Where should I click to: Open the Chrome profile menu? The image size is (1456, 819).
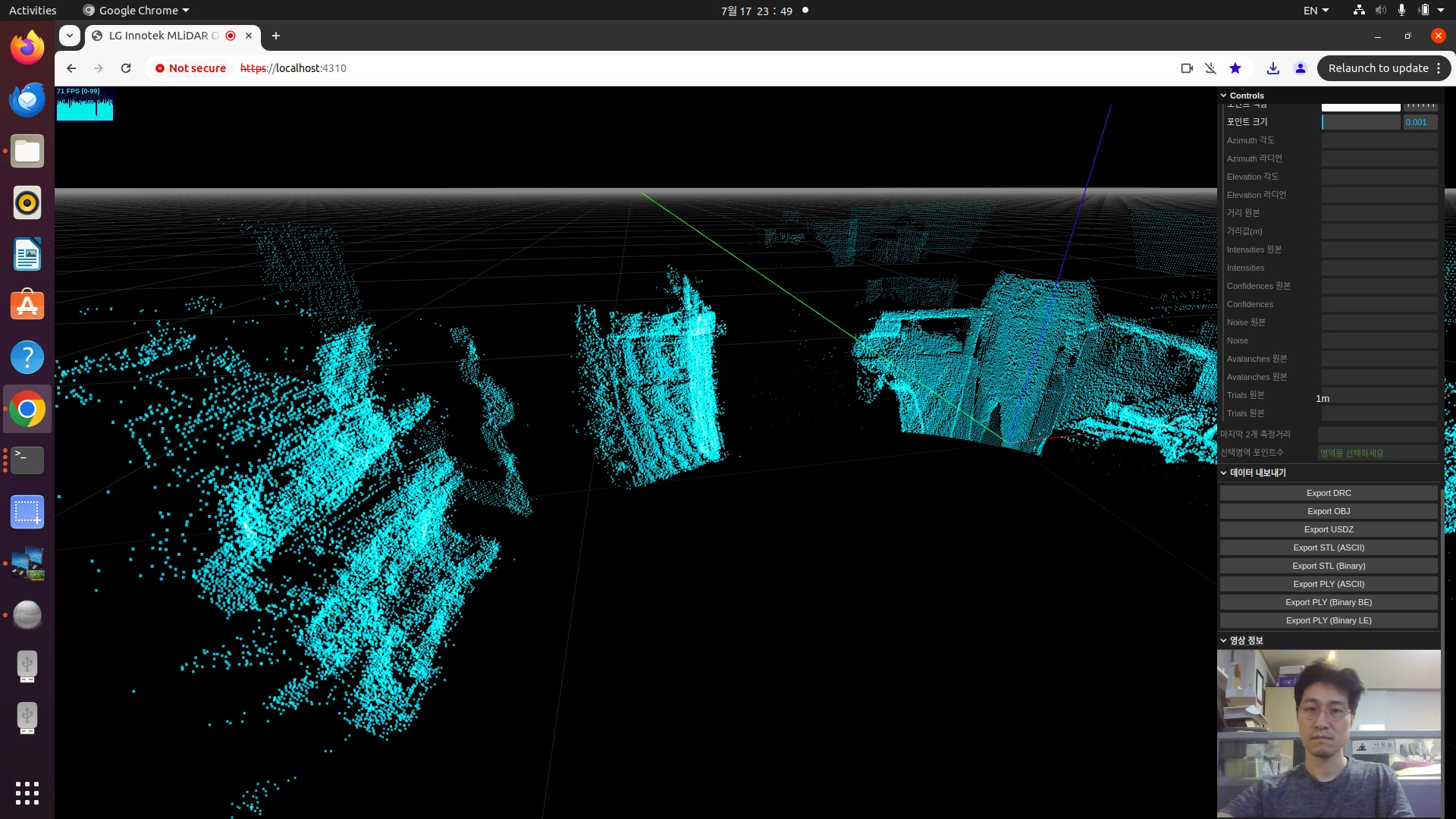pyautogui.click(x=1301, y=68)
